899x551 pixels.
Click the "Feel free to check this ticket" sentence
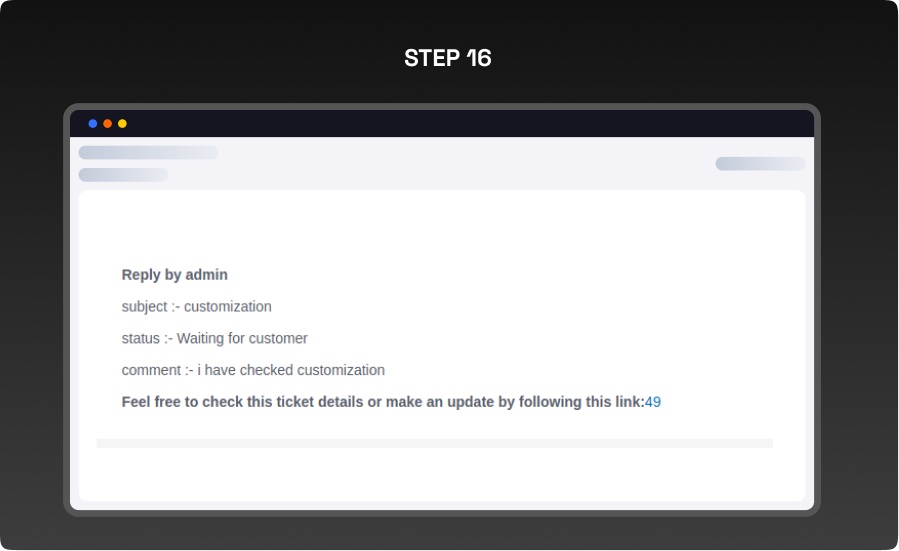click(300, 402)
